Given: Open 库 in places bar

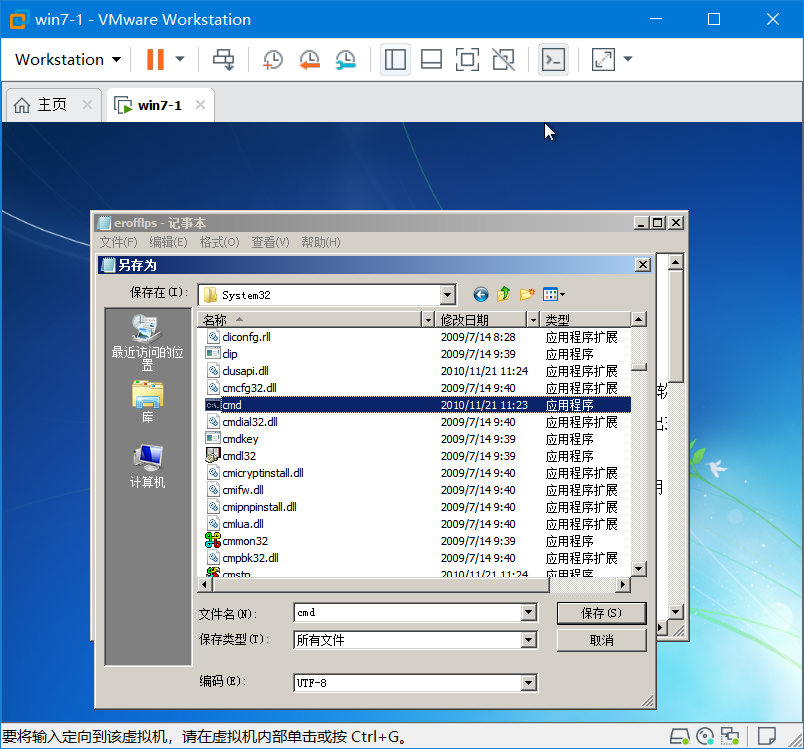Looking at the screenshot, I should coord(147,402).
